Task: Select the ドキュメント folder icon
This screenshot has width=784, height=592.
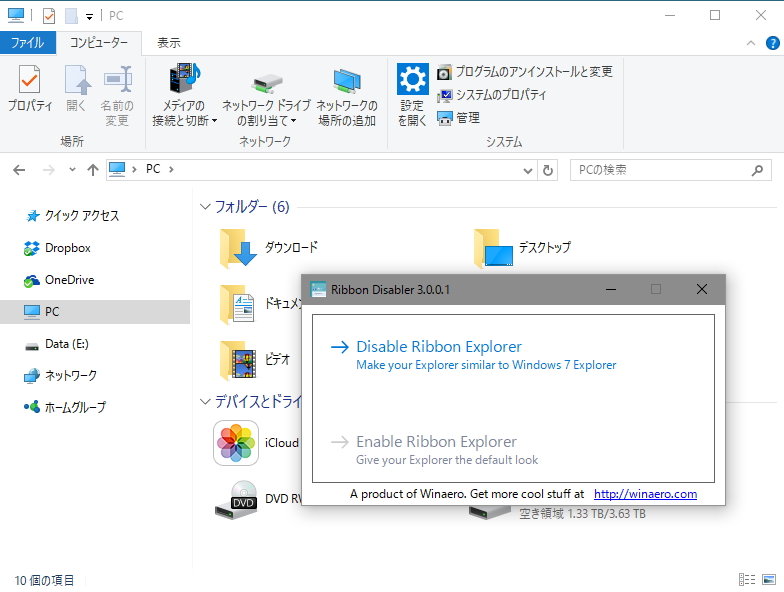Action: (238, 304)
